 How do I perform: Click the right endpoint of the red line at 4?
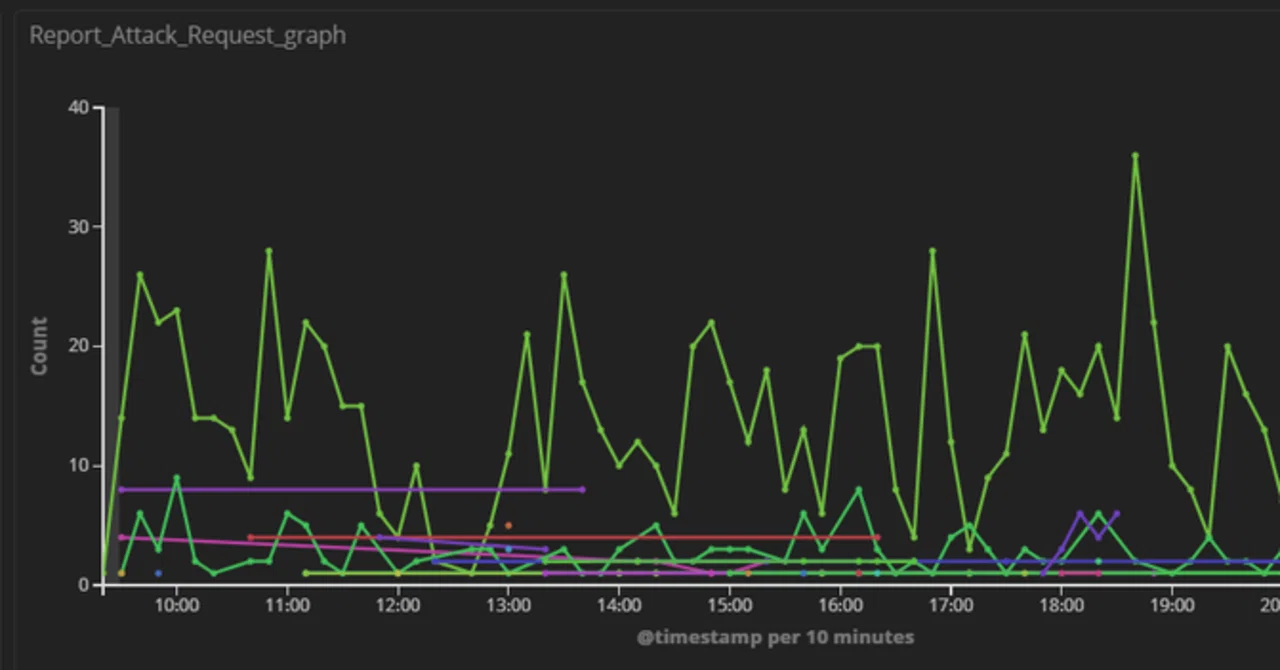point(877,538)
